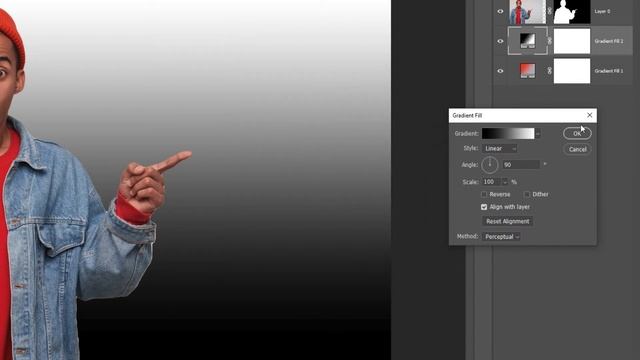Cancel the Gradient Fill dialog
Screen dimensions: 640x360
[577, 149]
